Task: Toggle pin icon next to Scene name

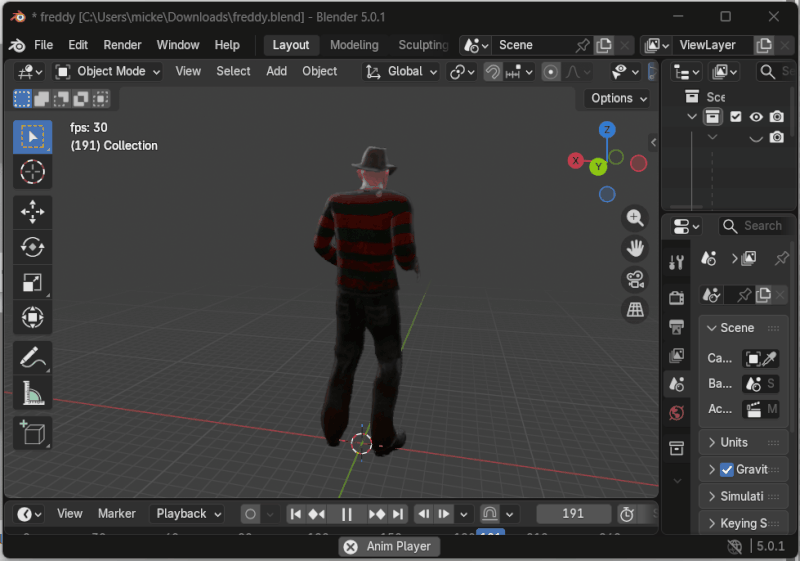Action: (x=583, y=45)
